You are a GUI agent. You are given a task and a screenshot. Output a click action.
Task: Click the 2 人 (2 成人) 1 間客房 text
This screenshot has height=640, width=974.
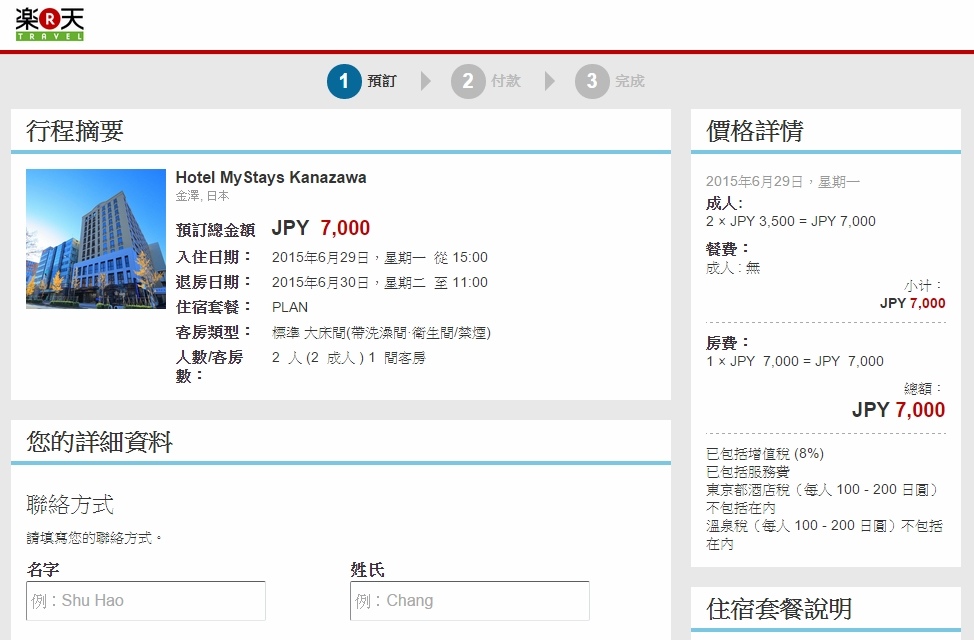(x=348, y=357)
